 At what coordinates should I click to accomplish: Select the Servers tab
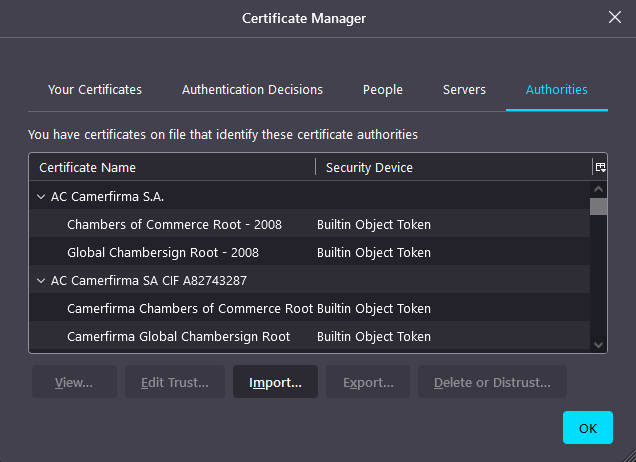(x=464, y=90)
